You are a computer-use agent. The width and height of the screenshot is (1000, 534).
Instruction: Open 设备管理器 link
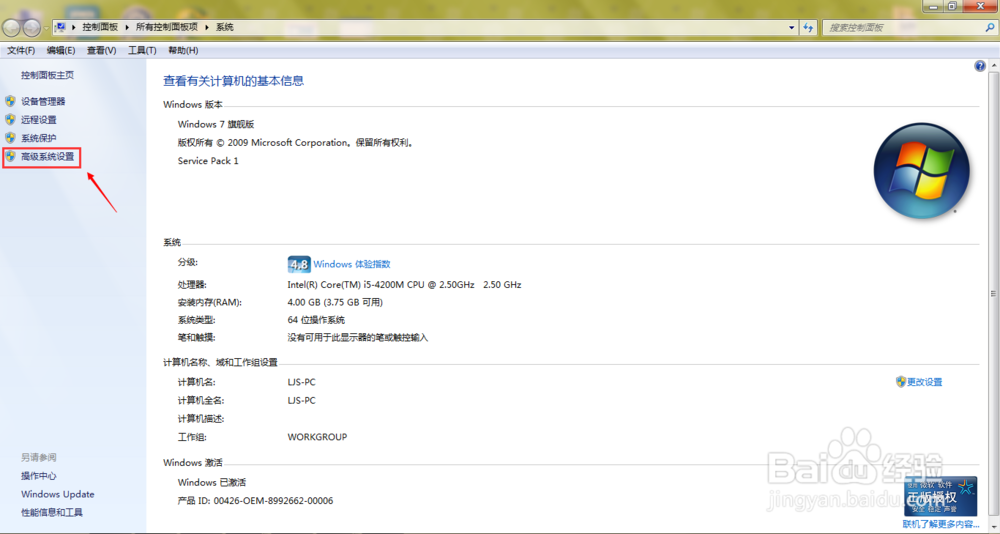43,101
